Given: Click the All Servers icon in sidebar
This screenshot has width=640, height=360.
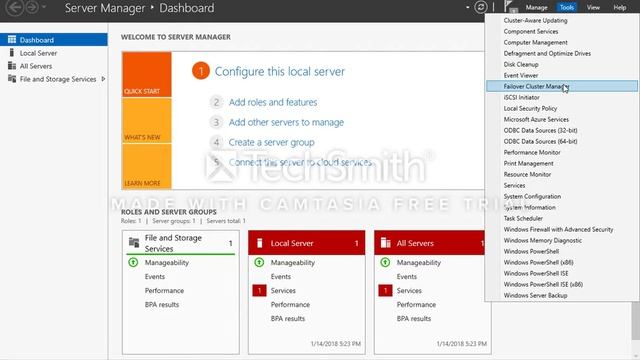Looking at the screenshot, I should click(x=12, y=66).
